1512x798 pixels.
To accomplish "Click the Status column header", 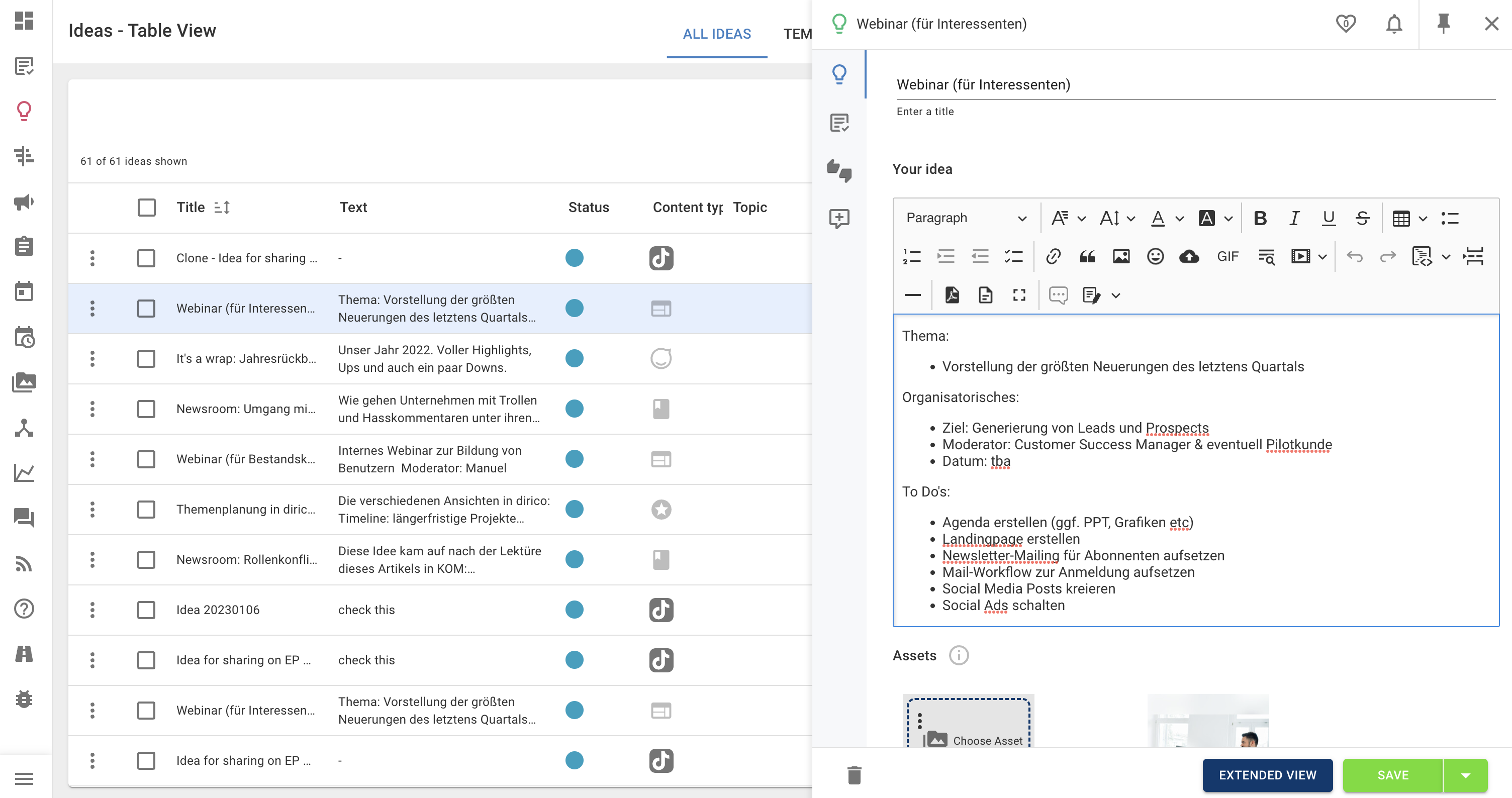I will click(588, 207).
